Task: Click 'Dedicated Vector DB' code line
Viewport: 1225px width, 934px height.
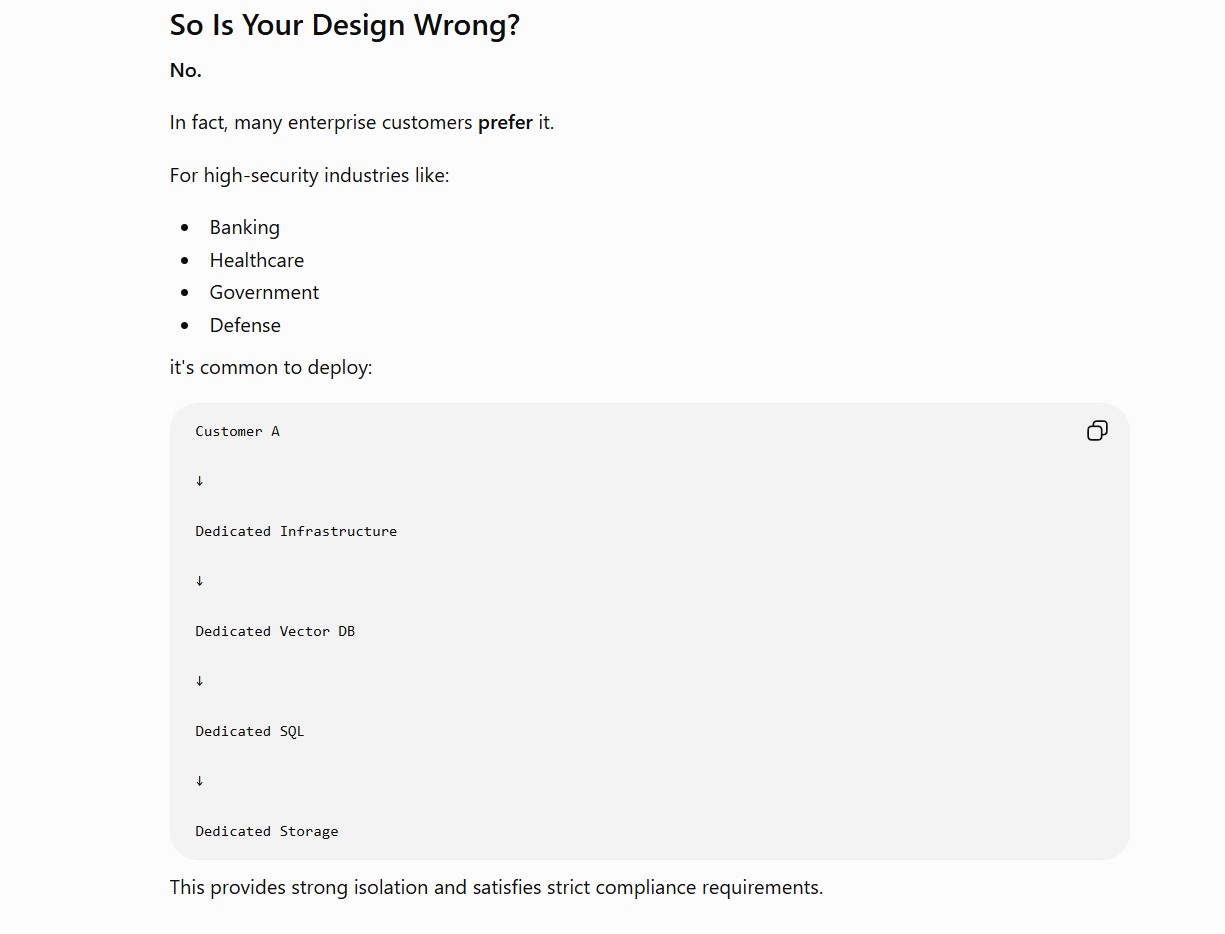Action: point(275,631)
